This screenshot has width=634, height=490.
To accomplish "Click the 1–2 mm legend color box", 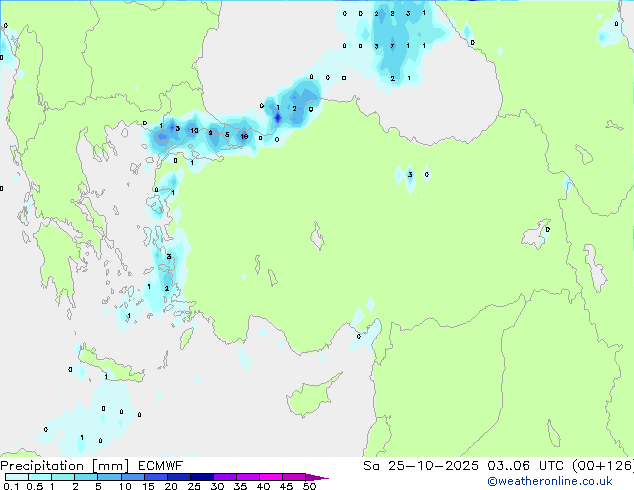I will coord(63,477).
